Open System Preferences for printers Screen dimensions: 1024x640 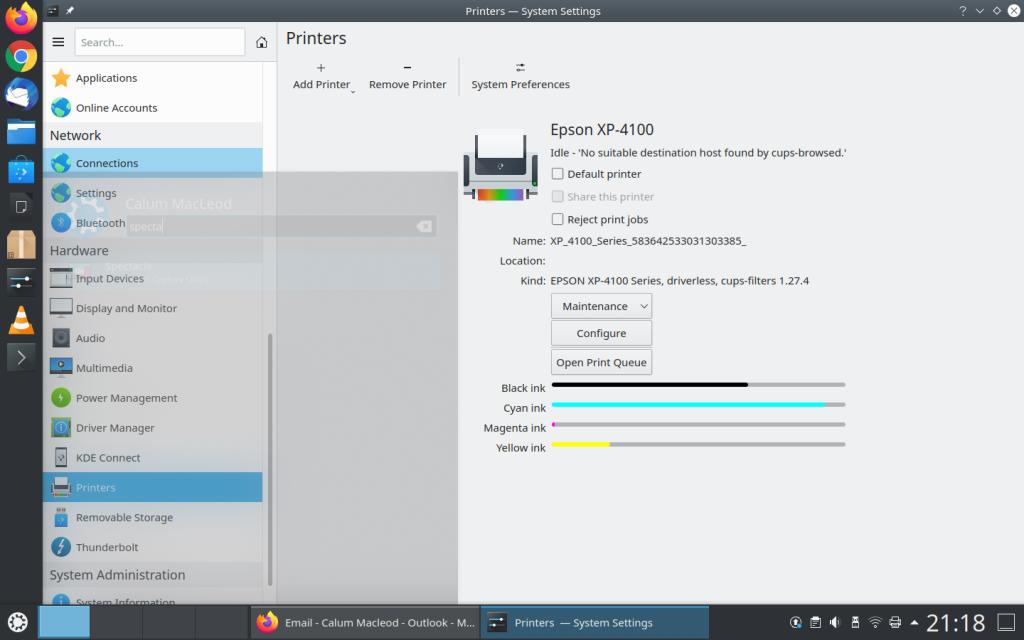point(520,68)
